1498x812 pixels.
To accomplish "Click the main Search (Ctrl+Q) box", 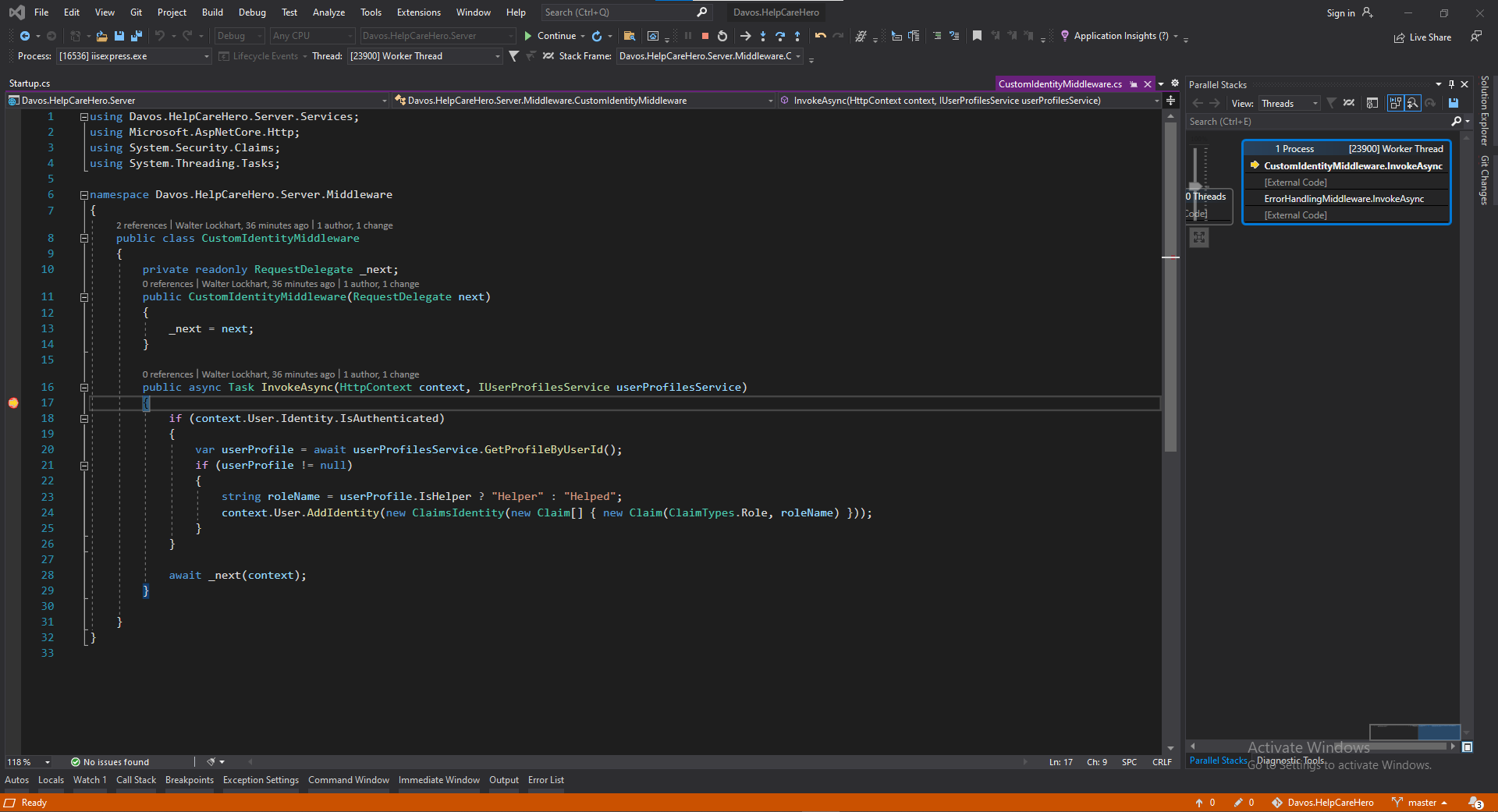I will [626, 12].
